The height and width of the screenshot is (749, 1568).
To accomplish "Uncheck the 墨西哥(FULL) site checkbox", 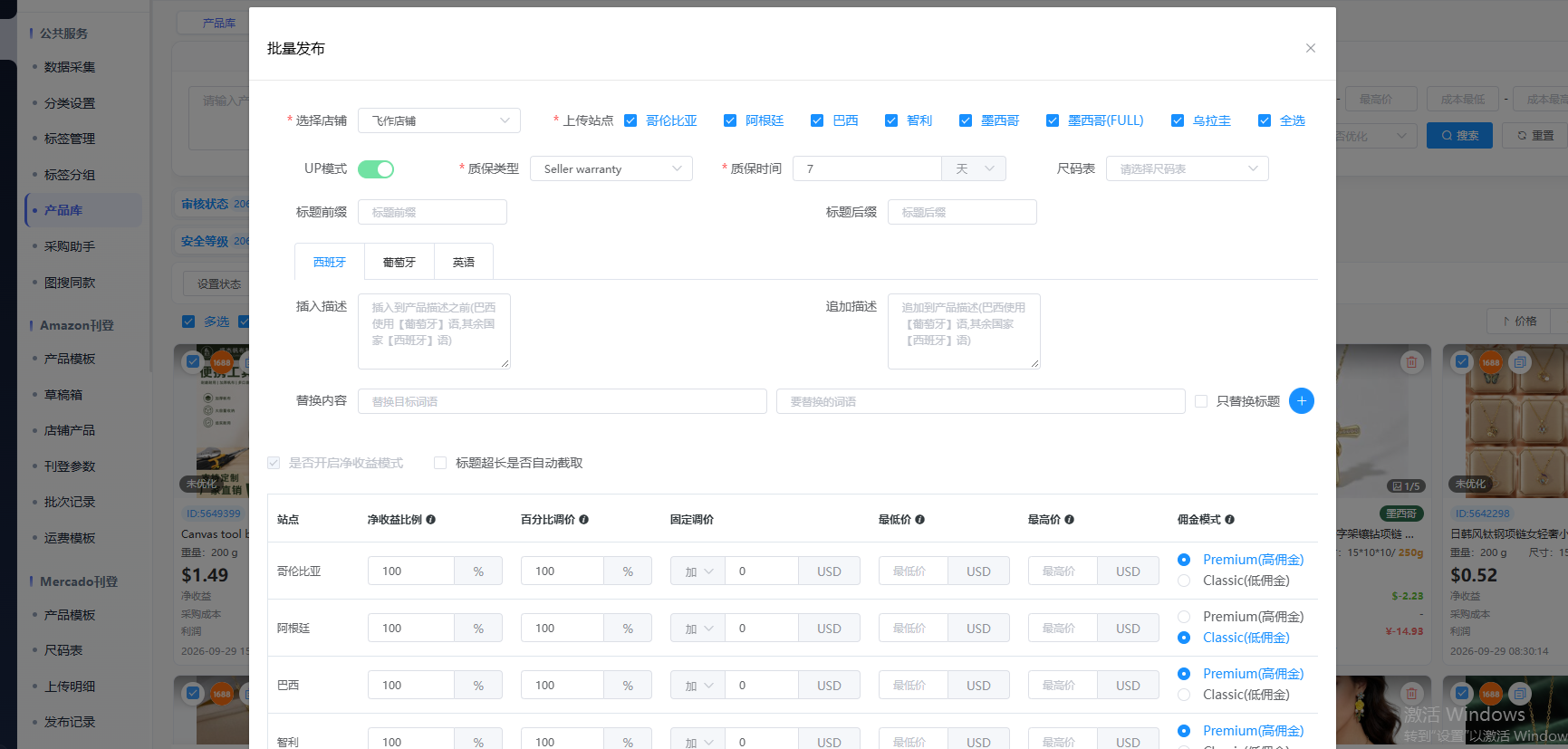I will [x=1053, y=120].
